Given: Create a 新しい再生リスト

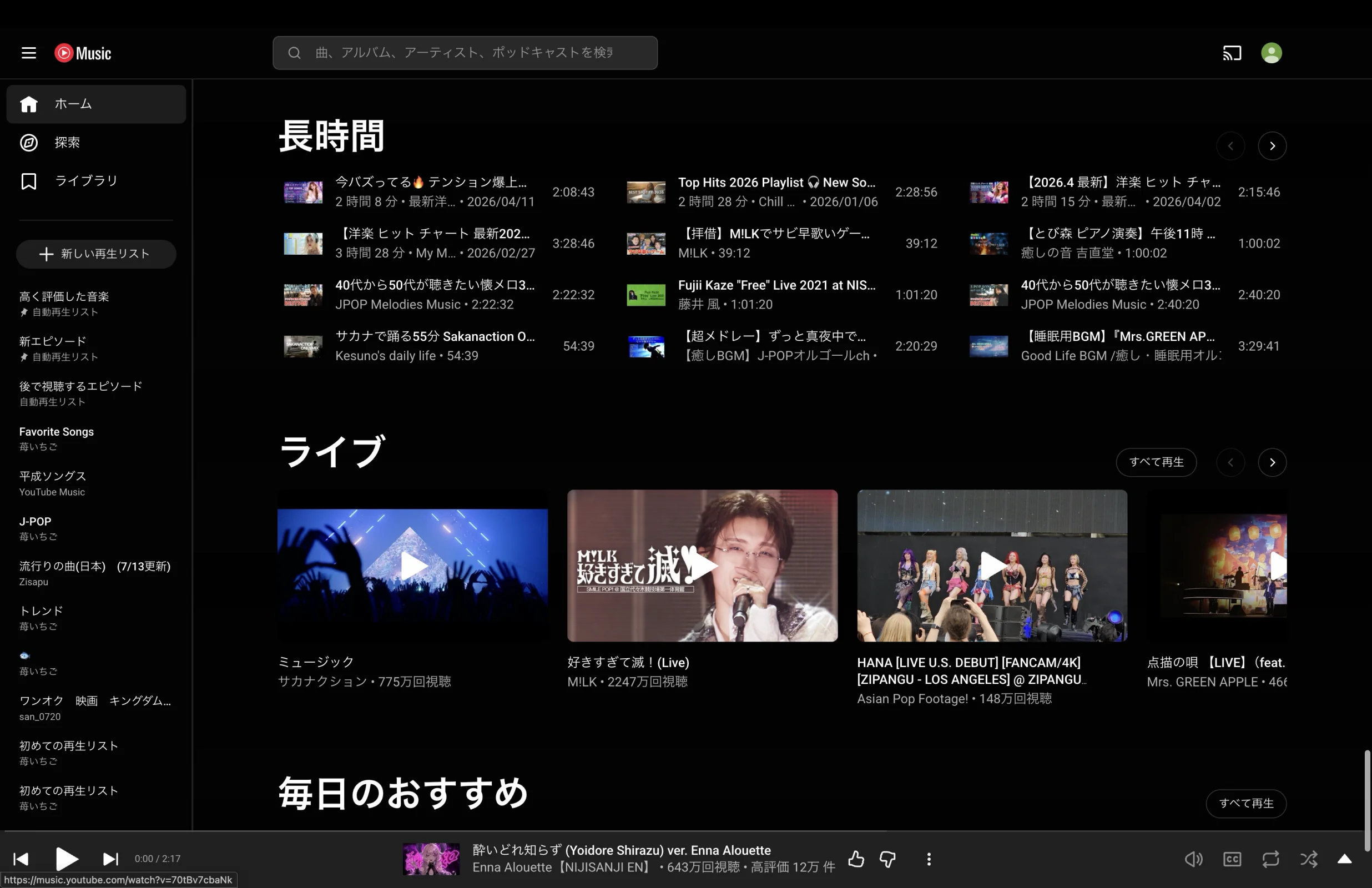Looking at the screenshot, I should click(x=96, y=254).
